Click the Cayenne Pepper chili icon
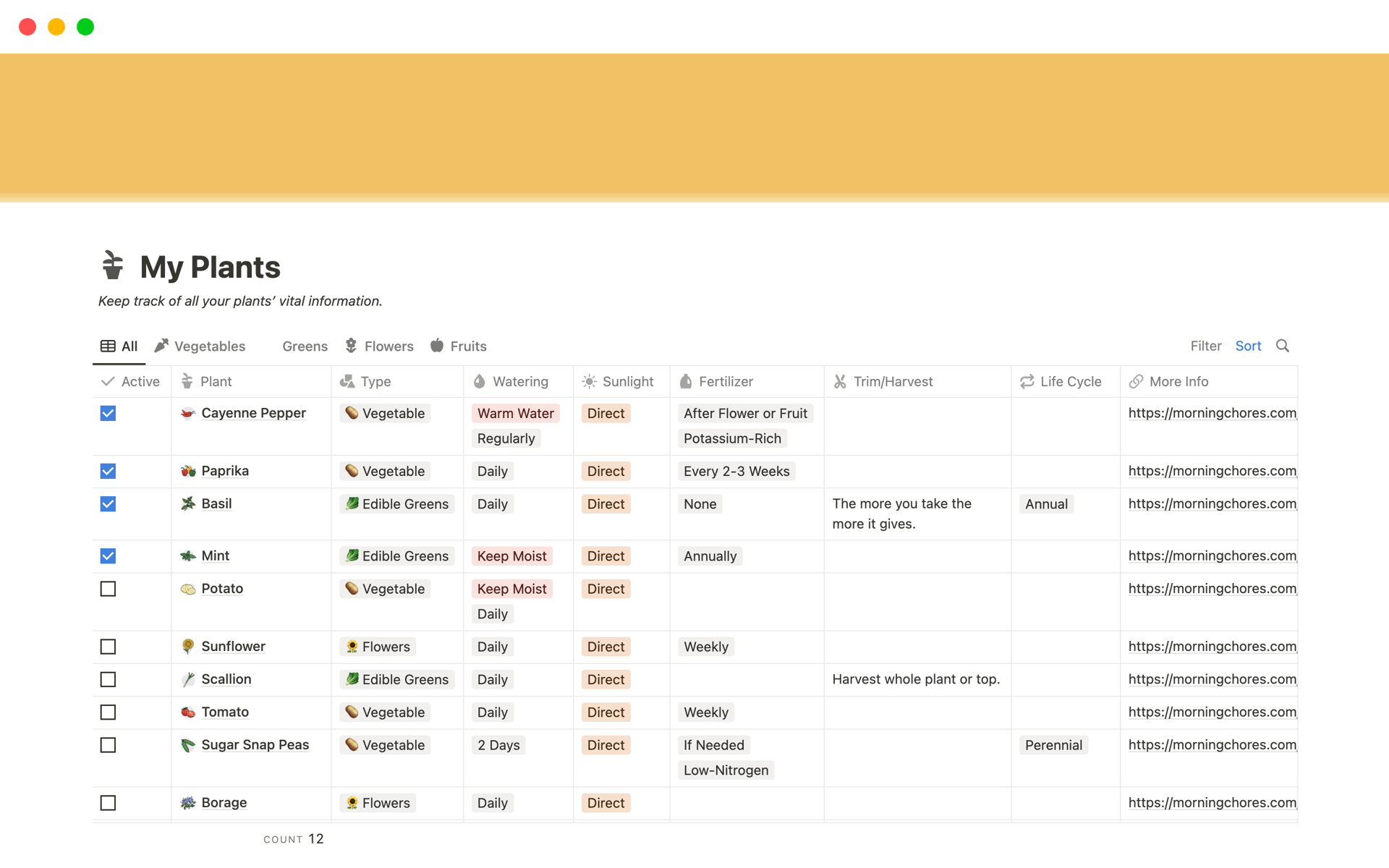Screen dimensions: 1389x868 point(188,413)
